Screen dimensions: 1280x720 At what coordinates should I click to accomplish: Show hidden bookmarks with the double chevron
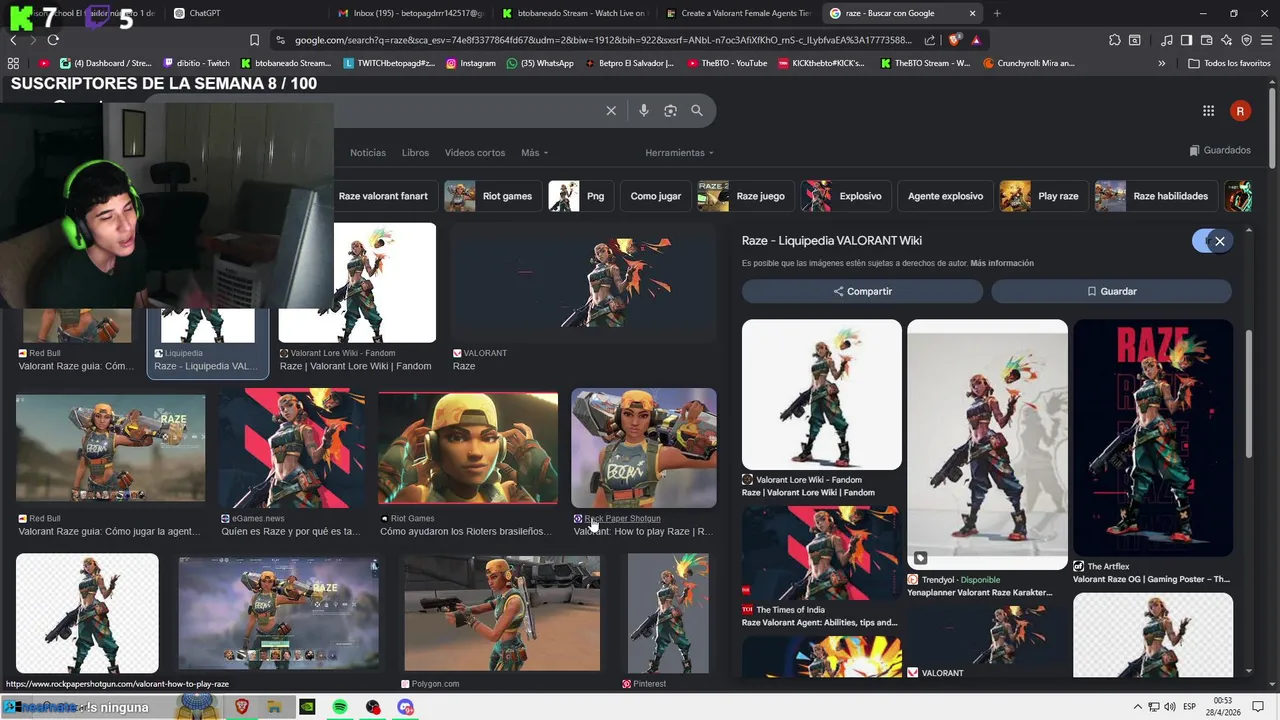point(1161,63)
